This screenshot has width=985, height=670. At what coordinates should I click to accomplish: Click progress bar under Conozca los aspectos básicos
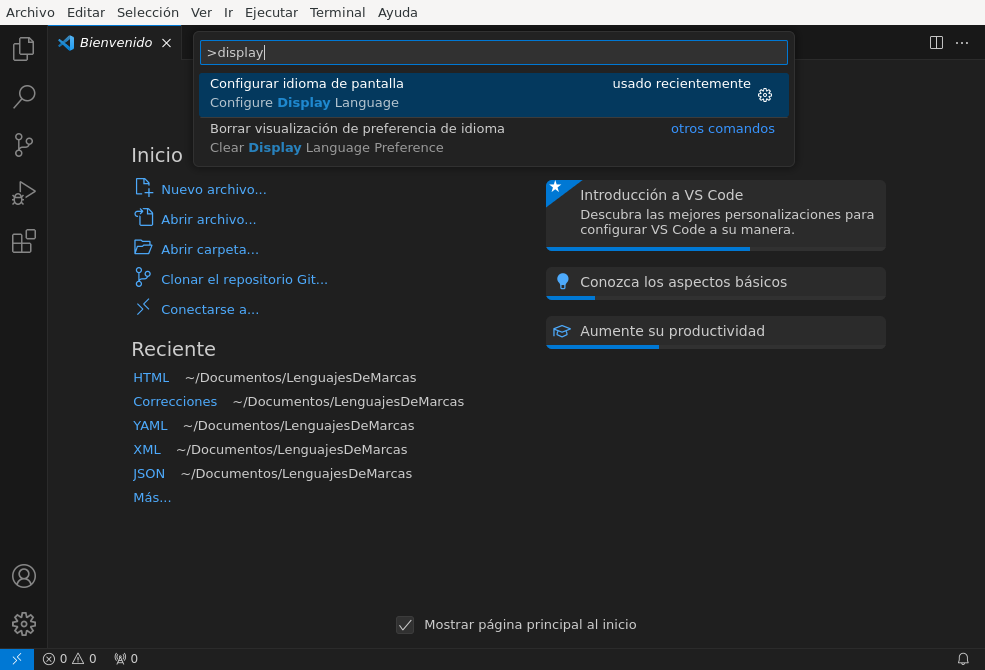coord(716,298)
